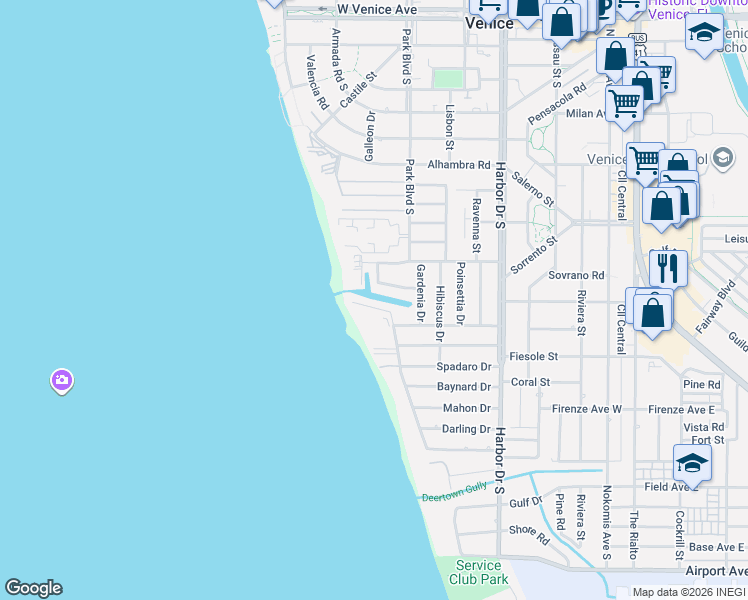The width and height of the screenshot is (748, 600).
Task: Select the Firenze Ave W label
Action: 587,409
